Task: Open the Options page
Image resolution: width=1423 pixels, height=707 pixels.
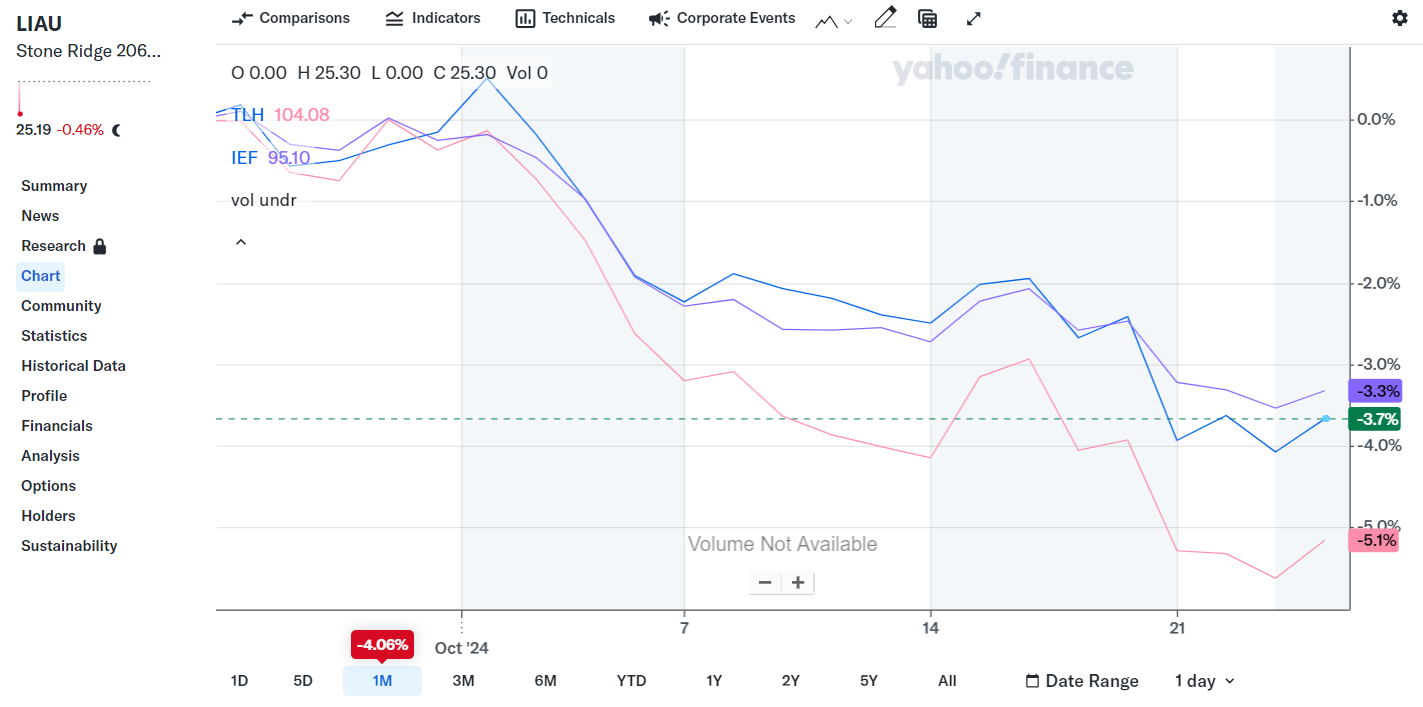Action: pos(48,486)
